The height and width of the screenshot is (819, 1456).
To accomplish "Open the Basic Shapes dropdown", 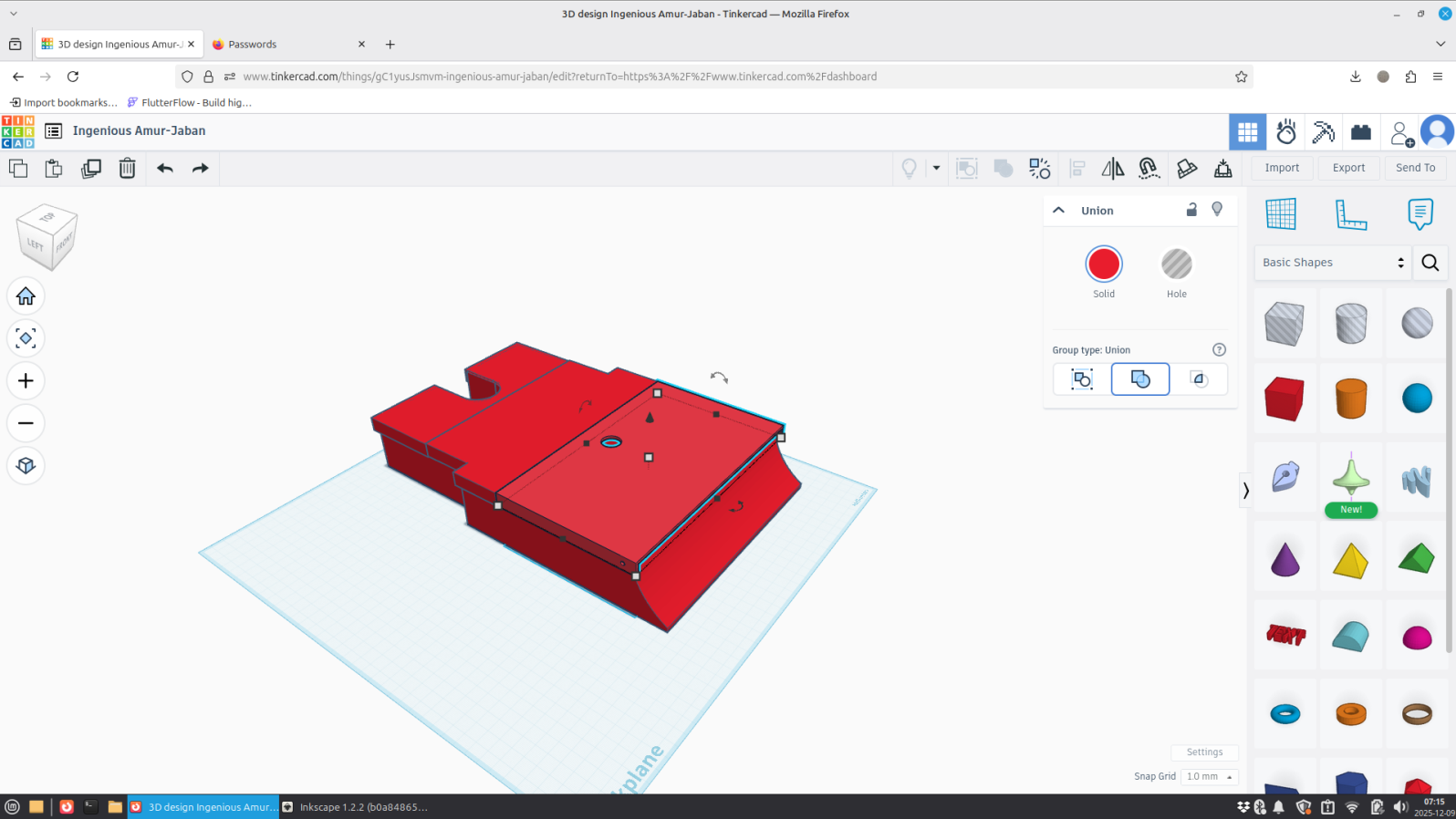I will tap(1332, 263).
